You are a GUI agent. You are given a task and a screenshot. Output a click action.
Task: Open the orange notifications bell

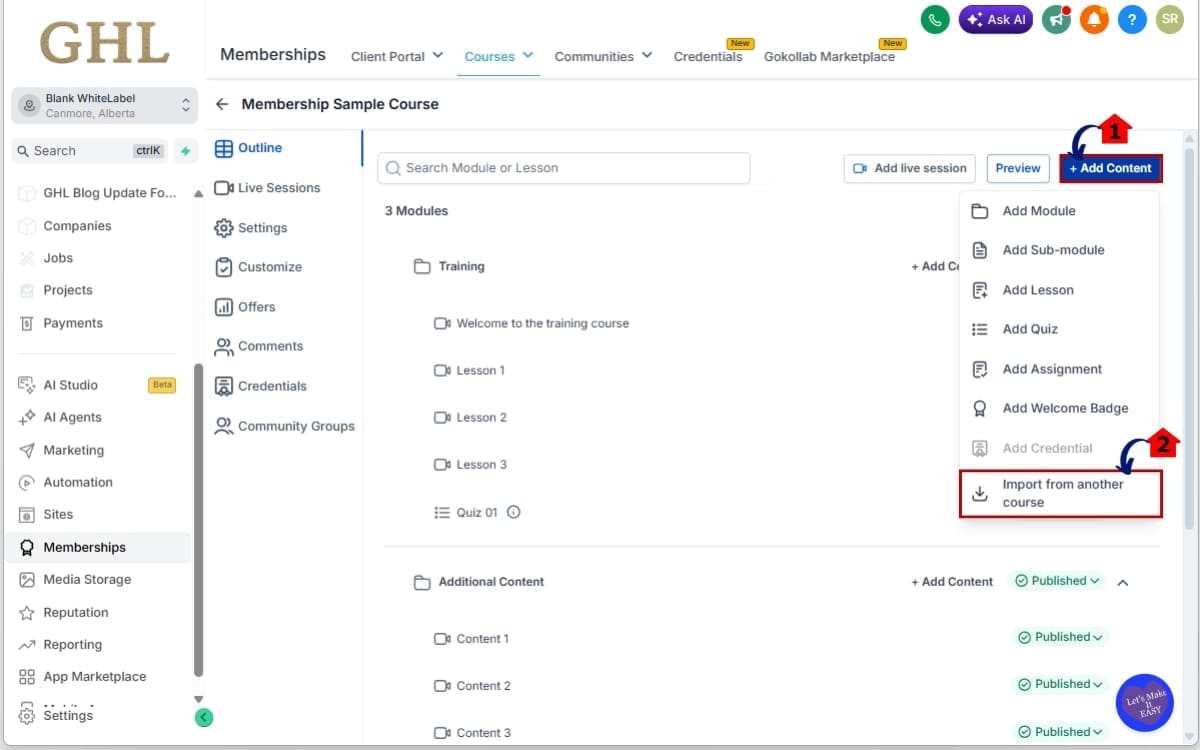point(1094,19)
